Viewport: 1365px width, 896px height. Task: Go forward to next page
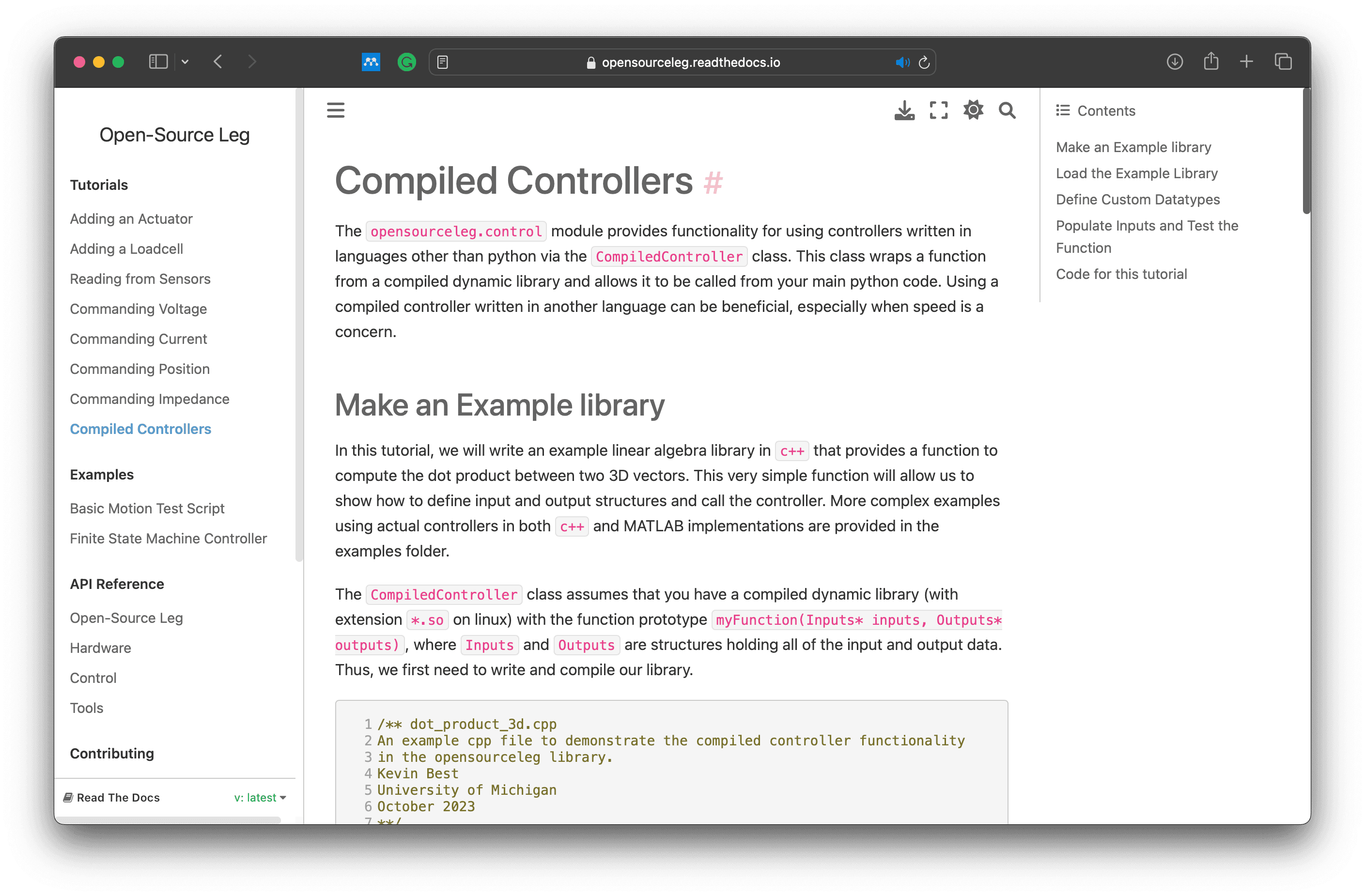point(252,62)
